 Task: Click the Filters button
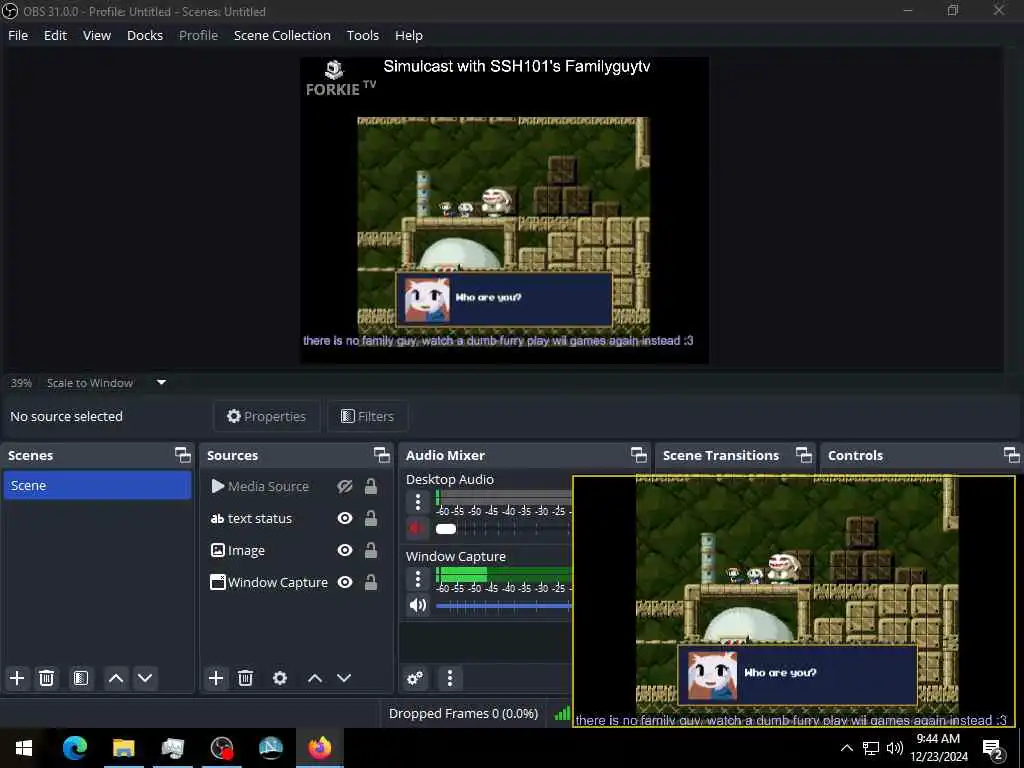click(368, 416)
